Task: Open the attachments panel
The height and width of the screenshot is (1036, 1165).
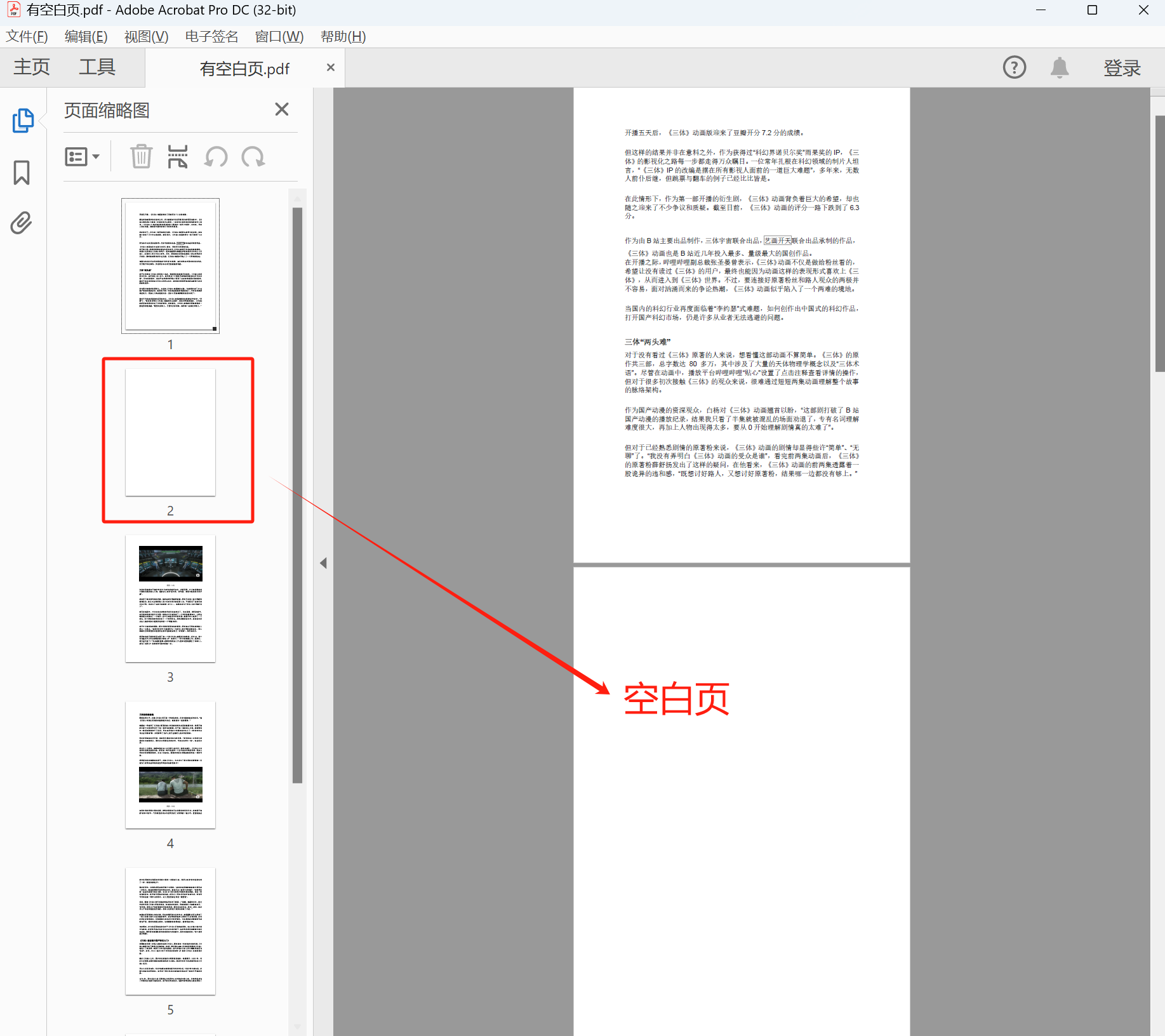Action: point(21,222)
